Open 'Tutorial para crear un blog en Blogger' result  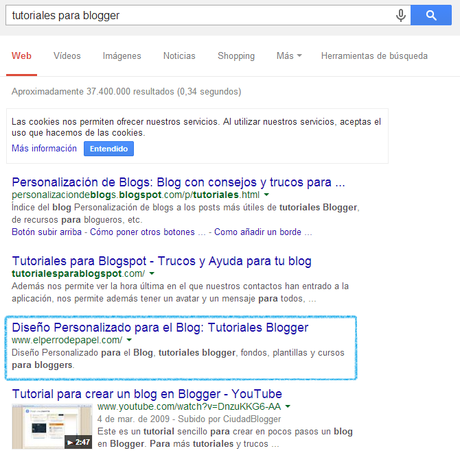point(147,394)
